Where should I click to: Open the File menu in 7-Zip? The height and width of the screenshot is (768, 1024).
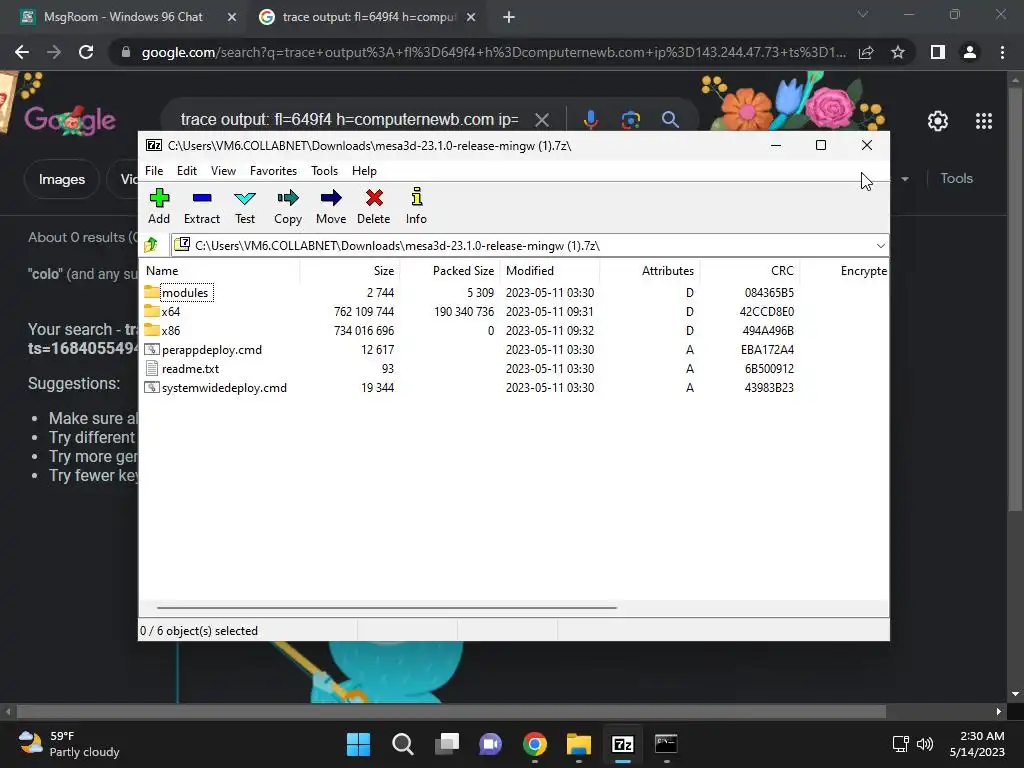tap(154, 170)
